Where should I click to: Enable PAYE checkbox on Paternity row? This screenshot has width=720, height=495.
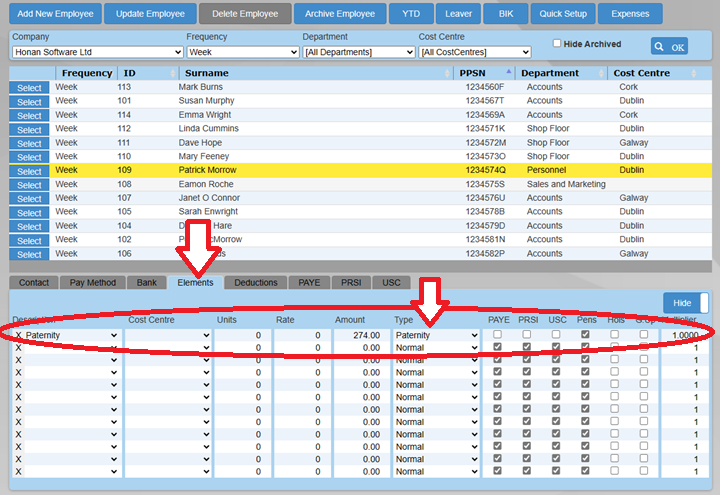499,335
